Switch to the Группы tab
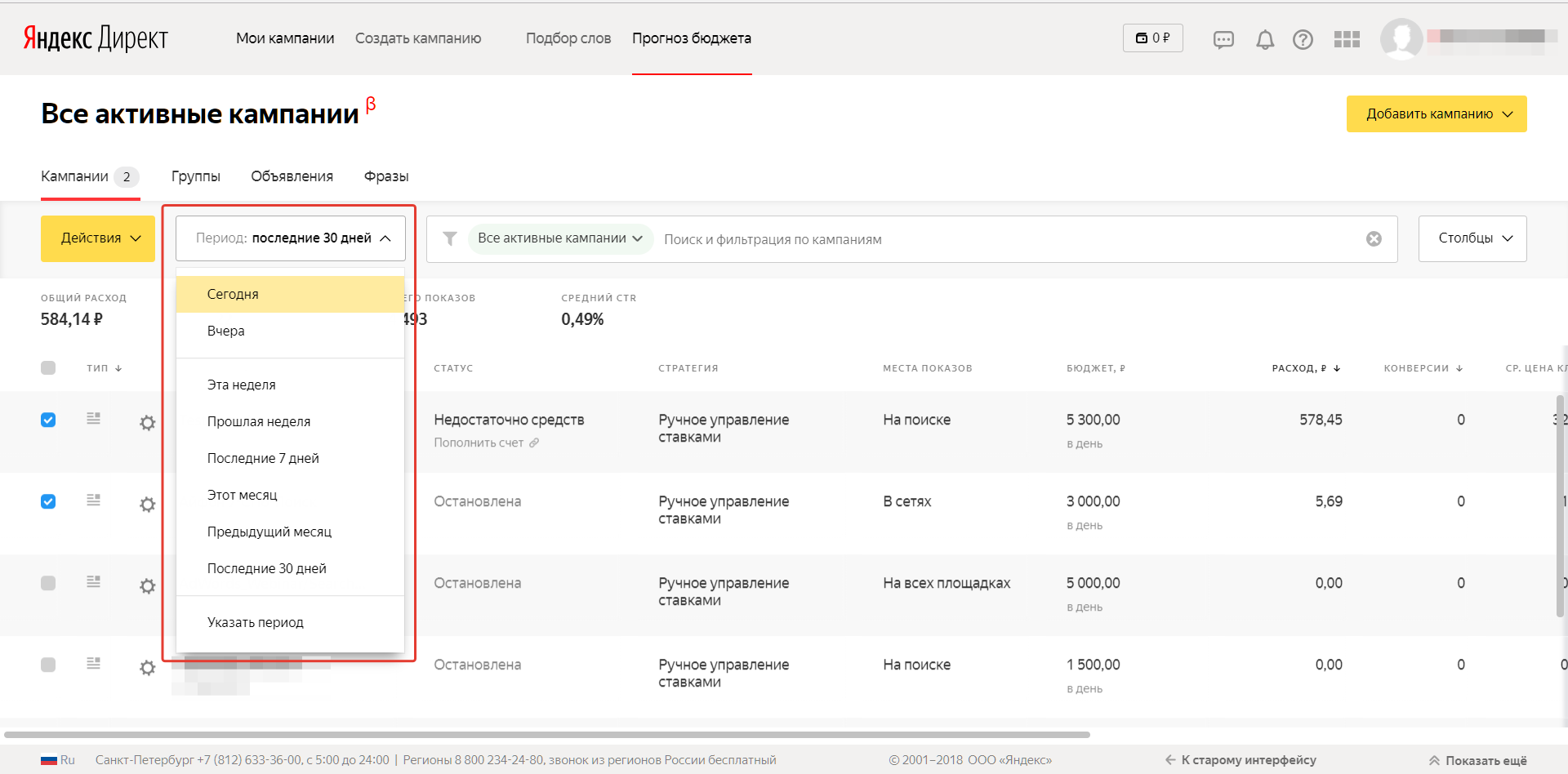This screenshot has height=774, width=1568. click(195, 176)
